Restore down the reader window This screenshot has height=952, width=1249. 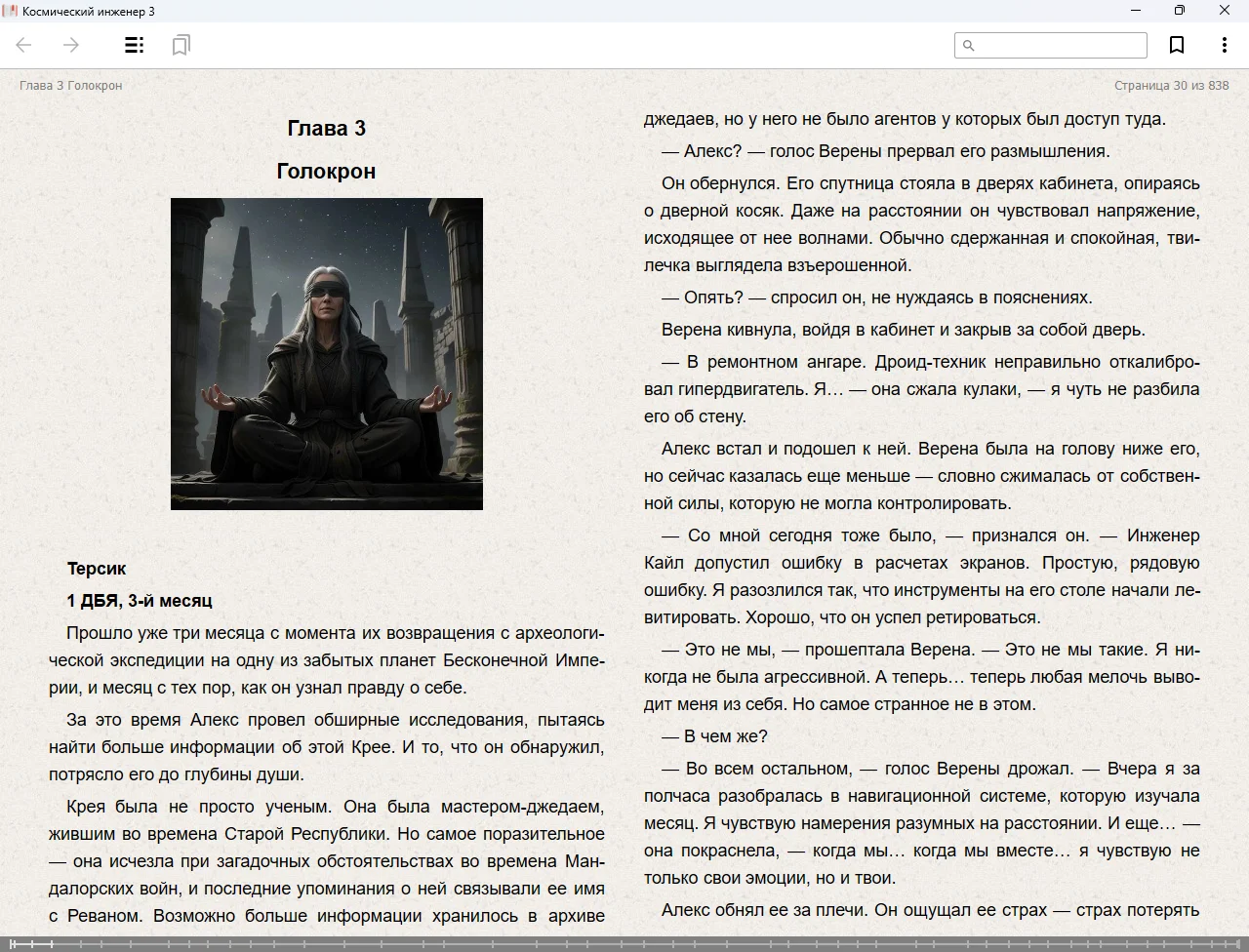tap(1180, 11)
